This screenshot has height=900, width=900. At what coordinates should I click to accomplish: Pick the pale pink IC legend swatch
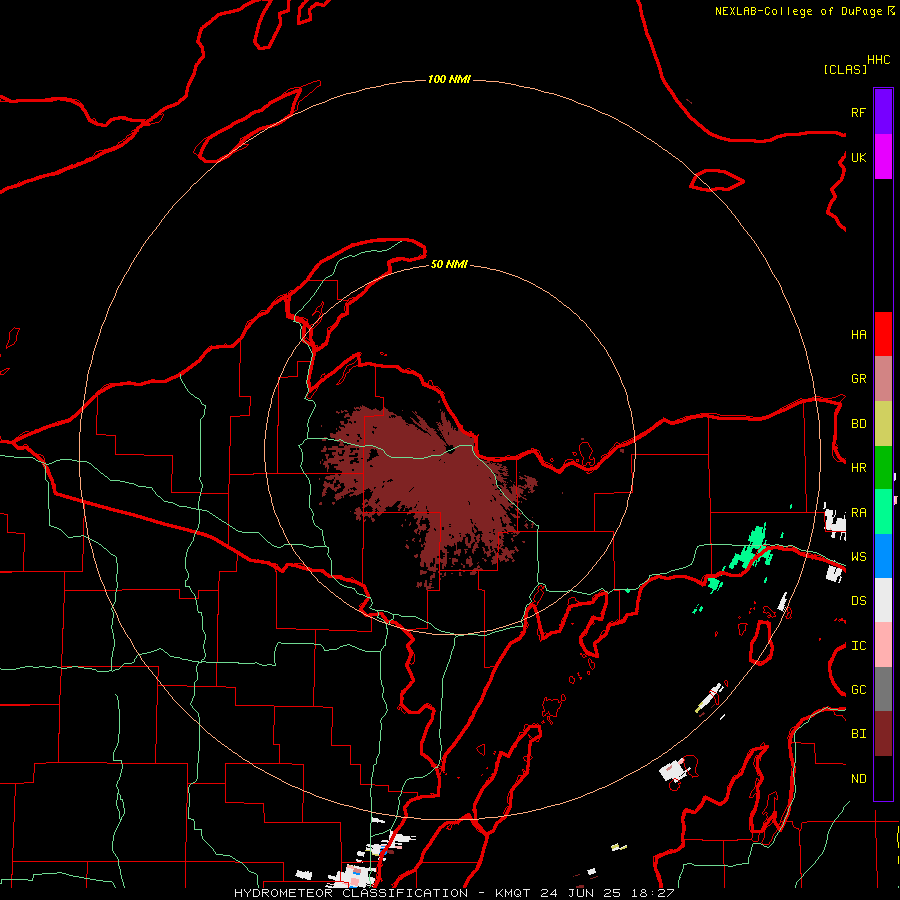[883, 645]
